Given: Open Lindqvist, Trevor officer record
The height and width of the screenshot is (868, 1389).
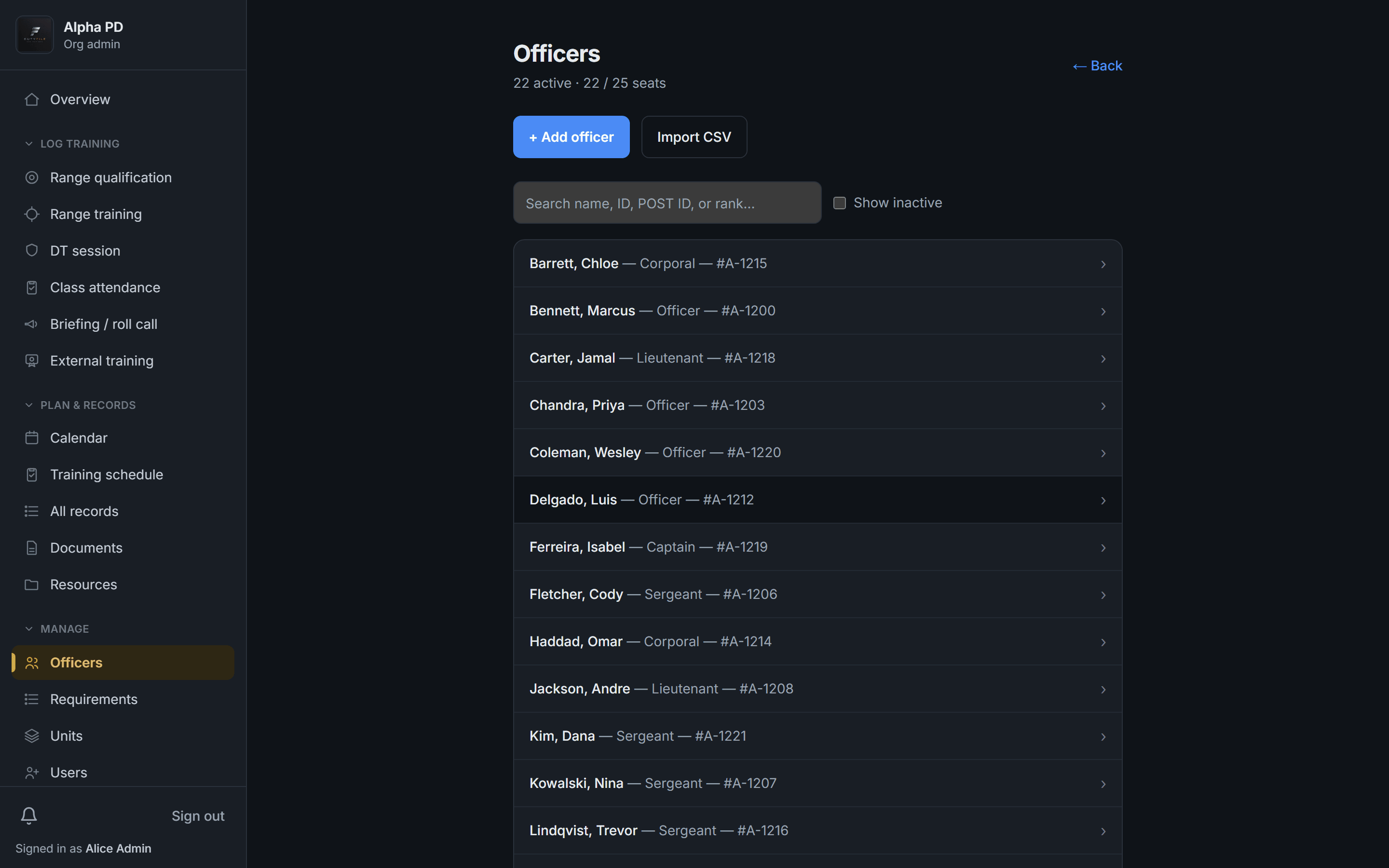Looking at the screenshot, I should point(817,831).
